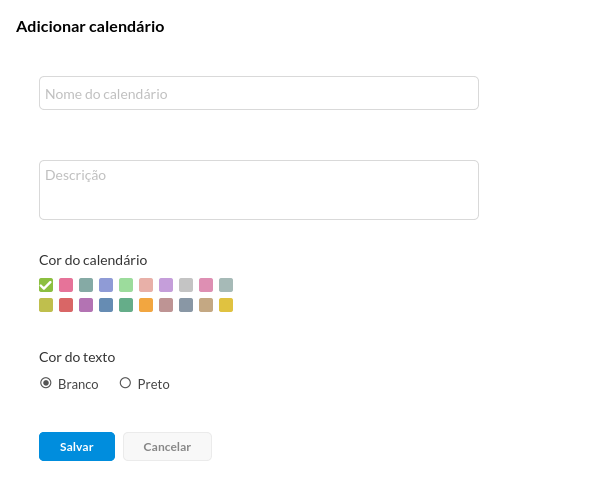Pick the light gray color swatch
Viewport: 601px width, 496px height.
tap(186, 285)
